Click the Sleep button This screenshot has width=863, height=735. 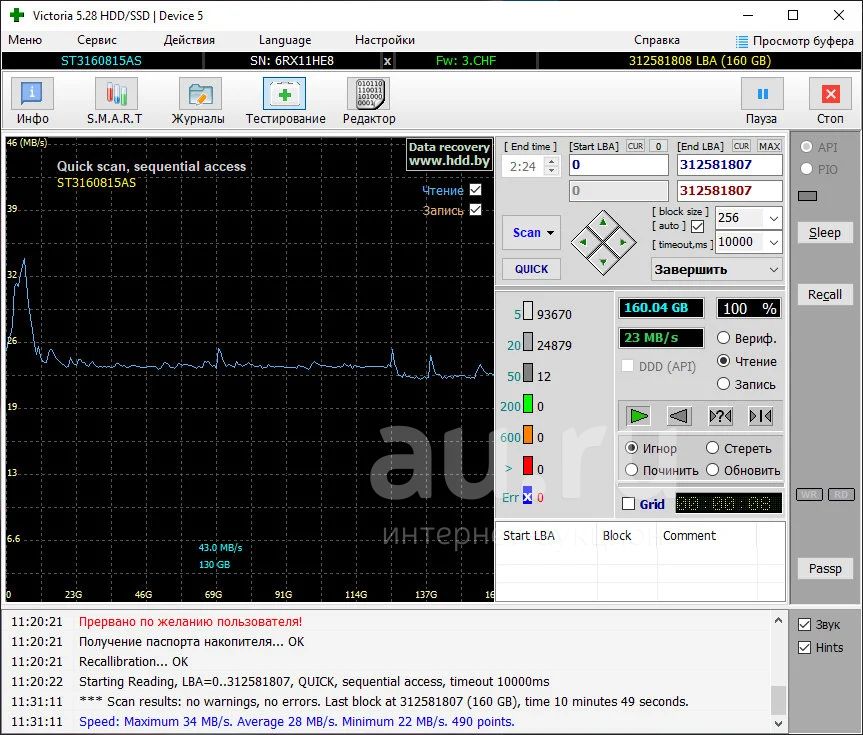824,233
